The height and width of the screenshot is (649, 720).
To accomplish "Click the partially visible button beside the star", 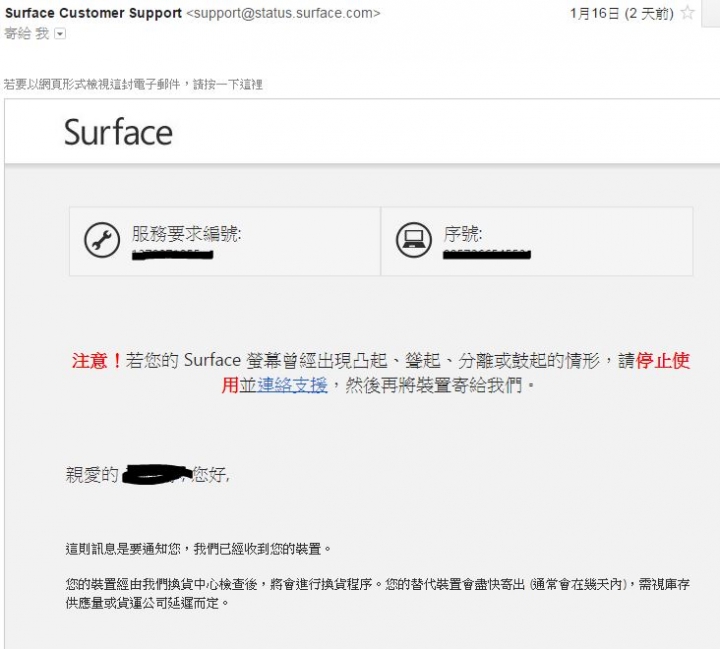I will click(x=711, y=14).
